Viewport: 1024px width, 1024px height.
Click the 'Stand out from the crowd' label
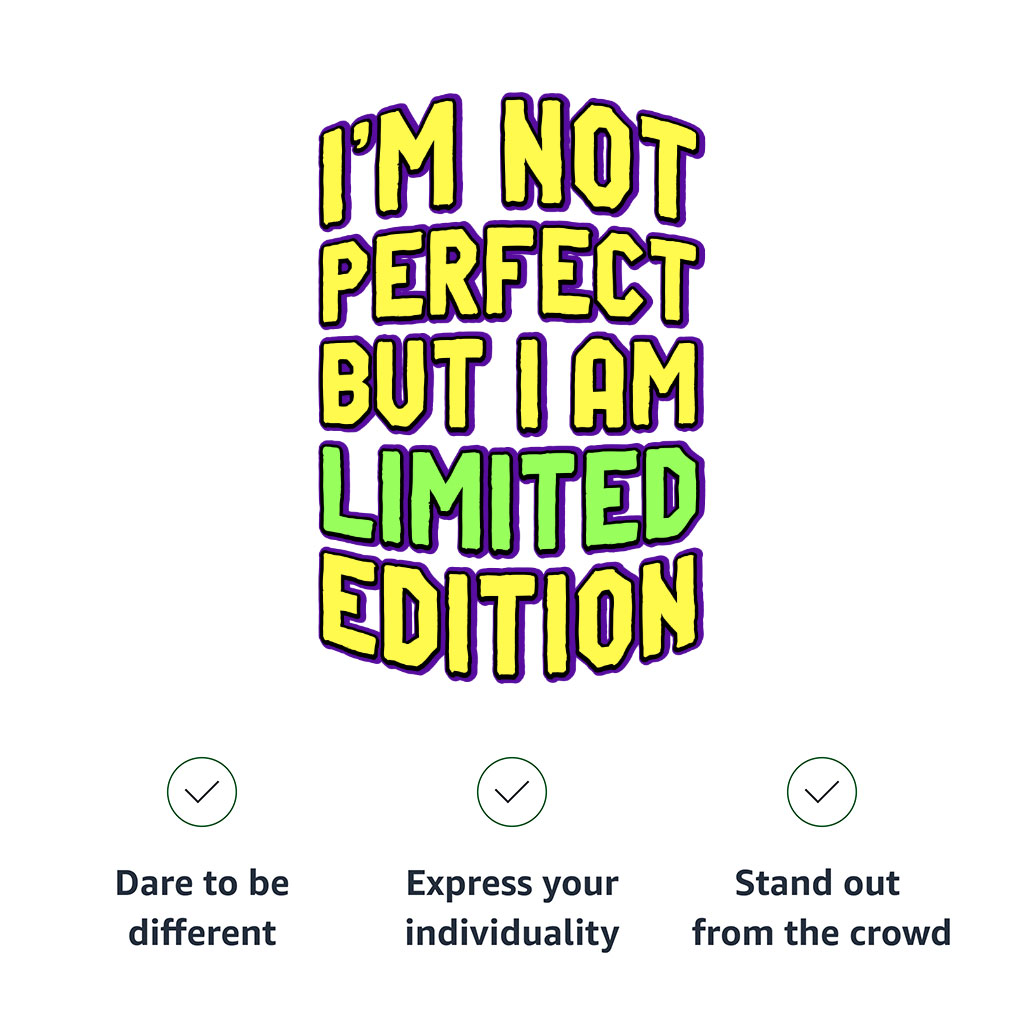(822, 908)
